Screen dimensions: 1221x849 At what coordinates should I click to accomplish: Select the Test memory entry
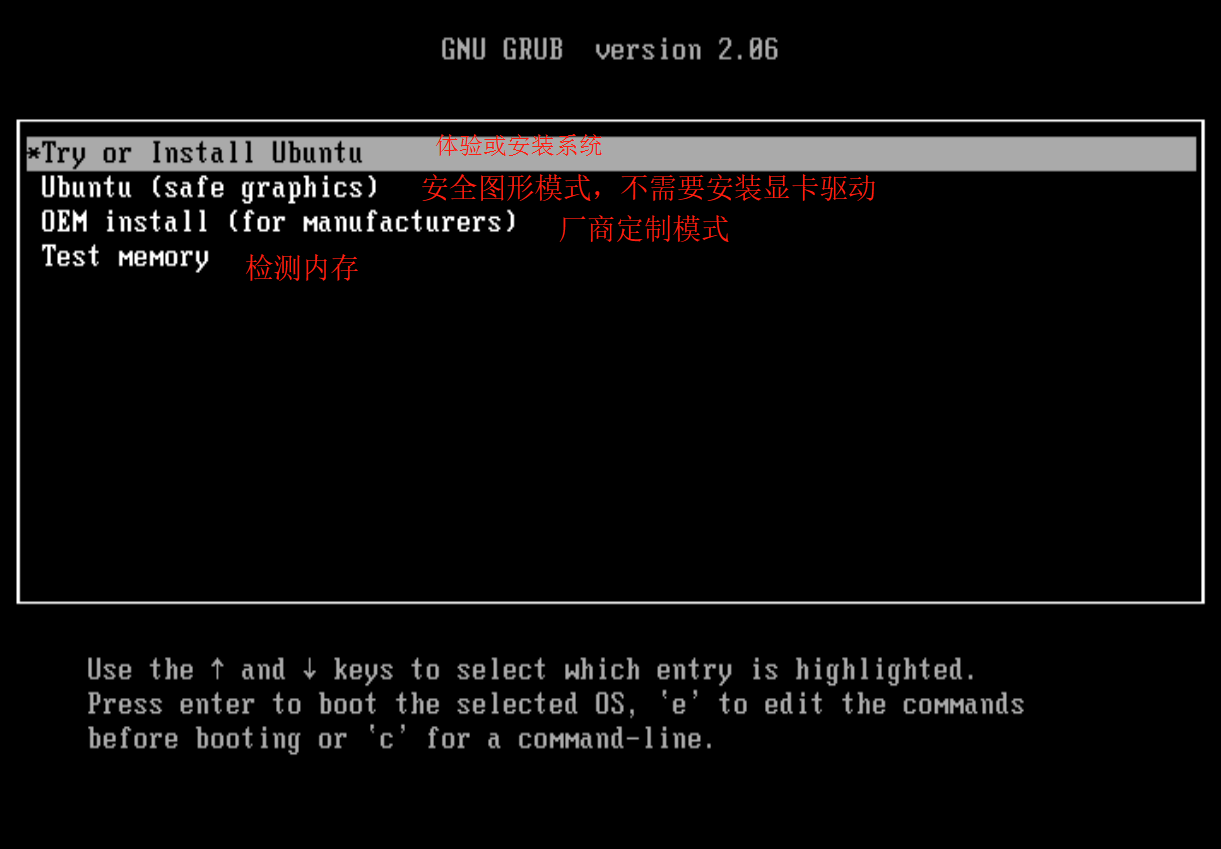click(x=125, y=257)
